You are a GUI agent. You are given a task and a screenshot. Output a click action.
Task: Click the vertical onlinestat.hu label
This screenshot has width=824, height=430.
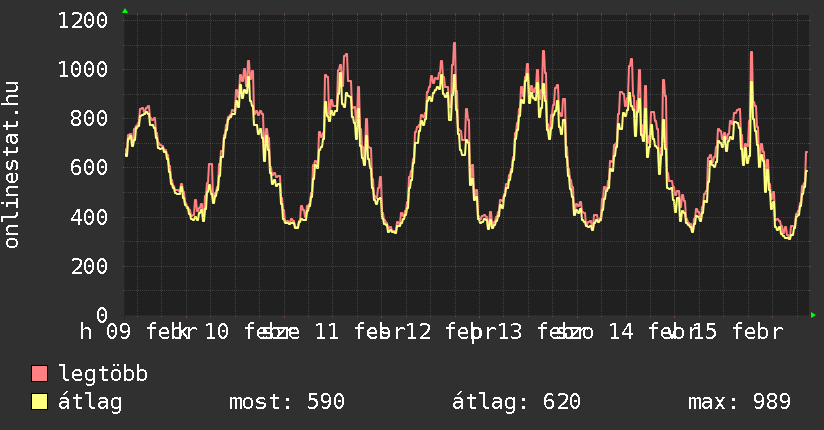coord(13,166)
